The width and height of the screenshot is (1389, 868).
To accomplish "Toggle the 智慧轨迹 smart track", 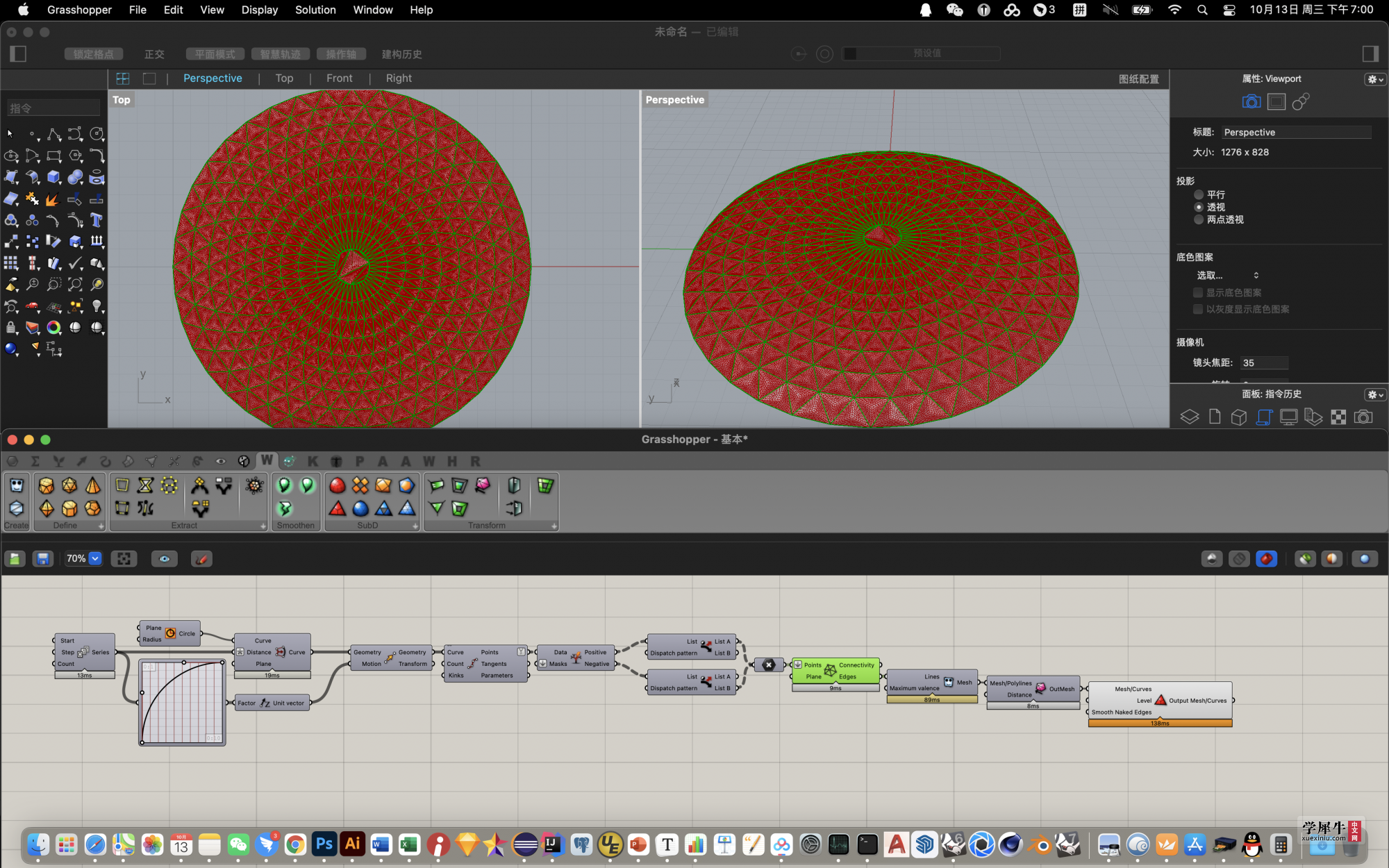I will (281, 54).
